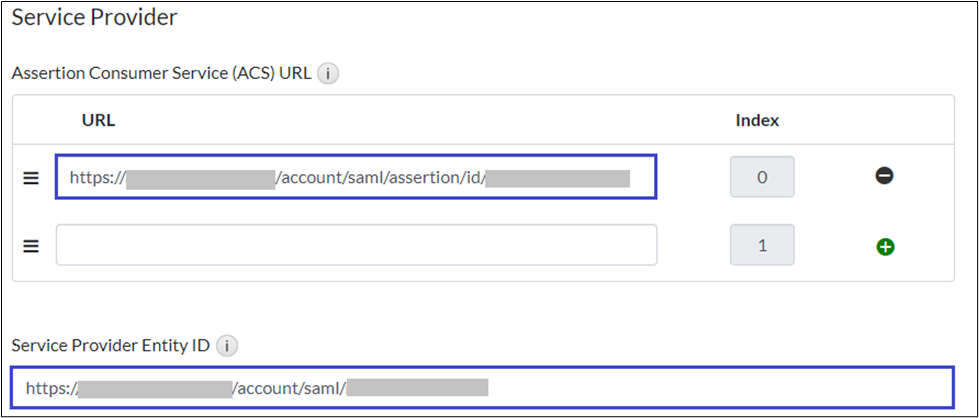Show info for Service Provider Entity ID
The height and width of the screenshot is (418, 979).
[229, 346]
